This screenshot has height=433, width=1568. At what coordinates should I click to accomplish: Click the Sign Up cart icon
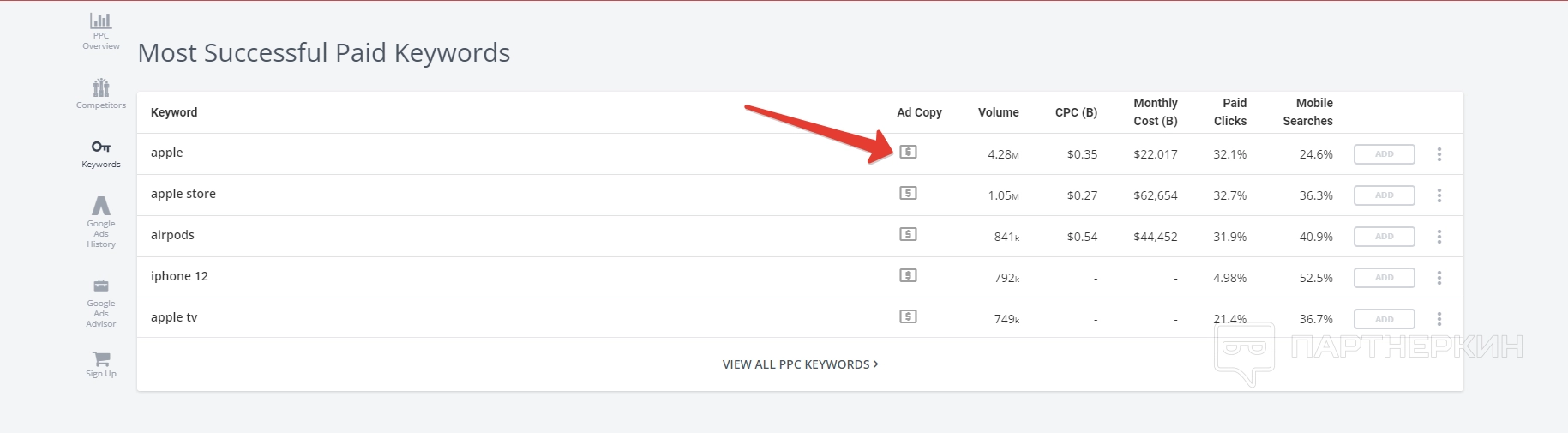click(x=101, y=358)
